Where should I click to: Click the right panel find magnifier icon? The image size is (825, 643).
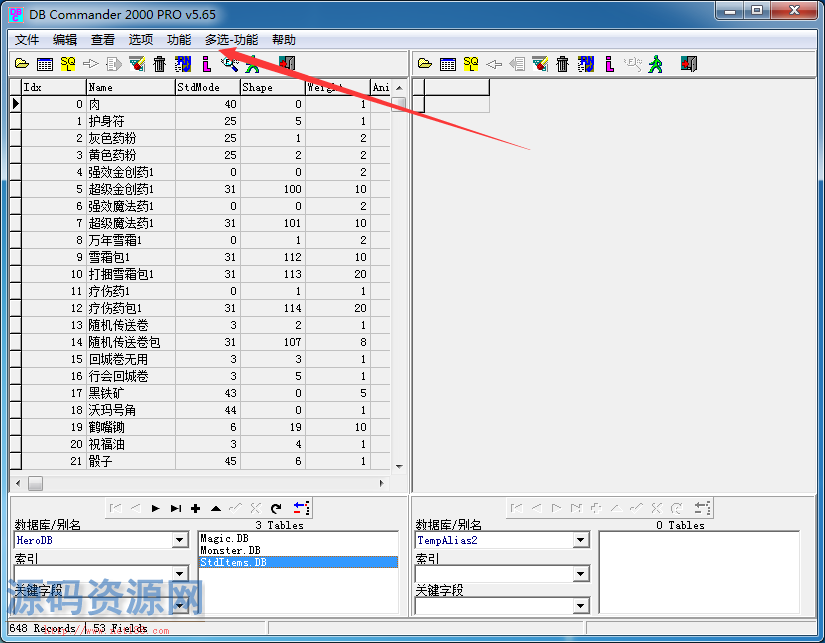pyautogui.click(x=632, y=64)
